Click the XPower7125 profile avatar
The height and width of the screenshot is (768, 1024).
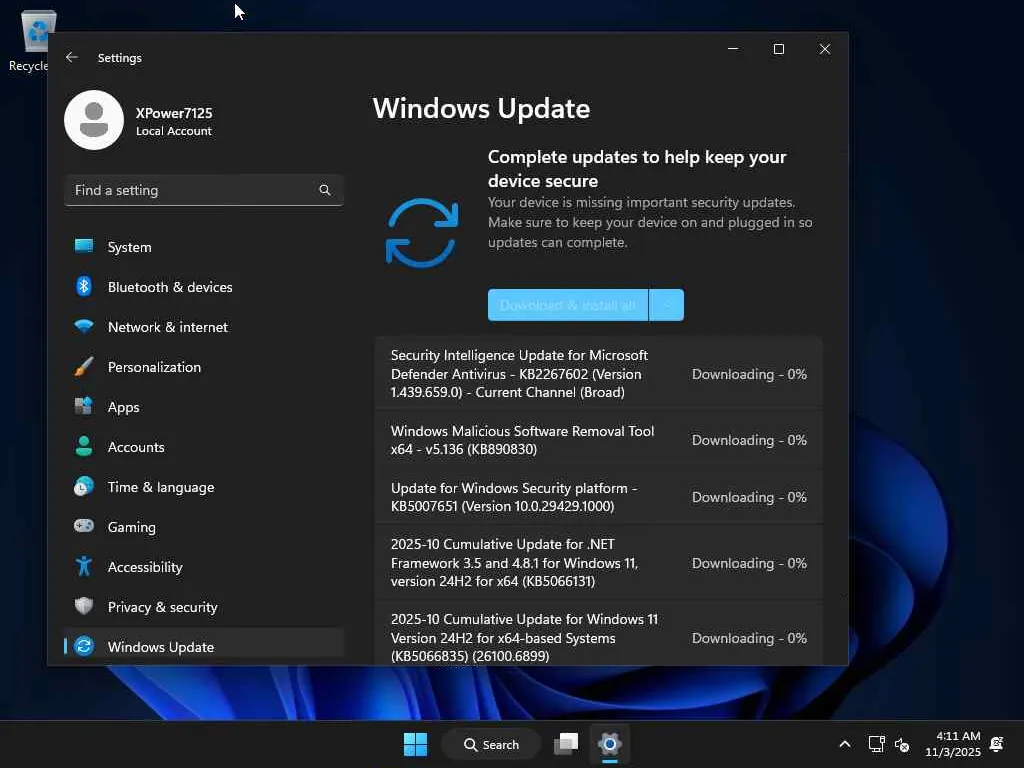(94, 120)
